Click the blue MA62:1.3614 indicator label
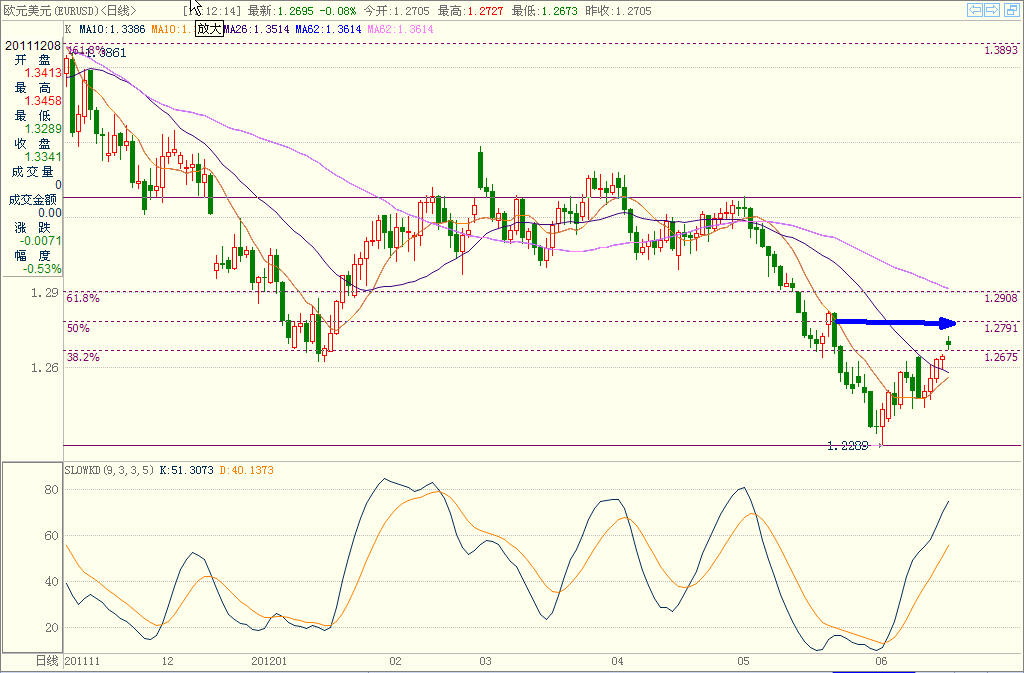Image resolution: width=1024 pixels, height=673 pixels. tap(328, 29)
